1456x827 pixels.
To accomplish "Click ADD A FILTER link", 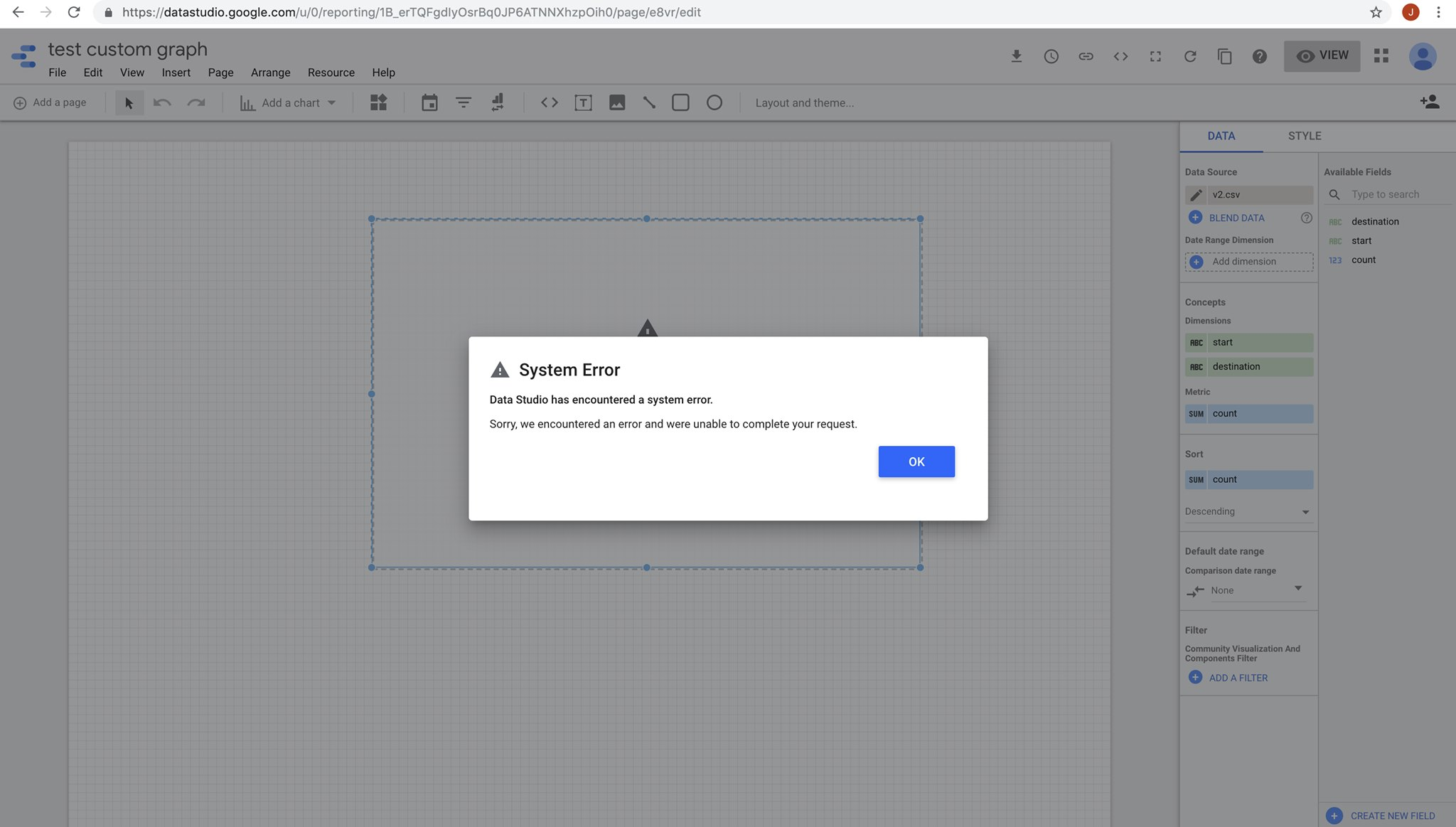I will [x=1238, y=678].
